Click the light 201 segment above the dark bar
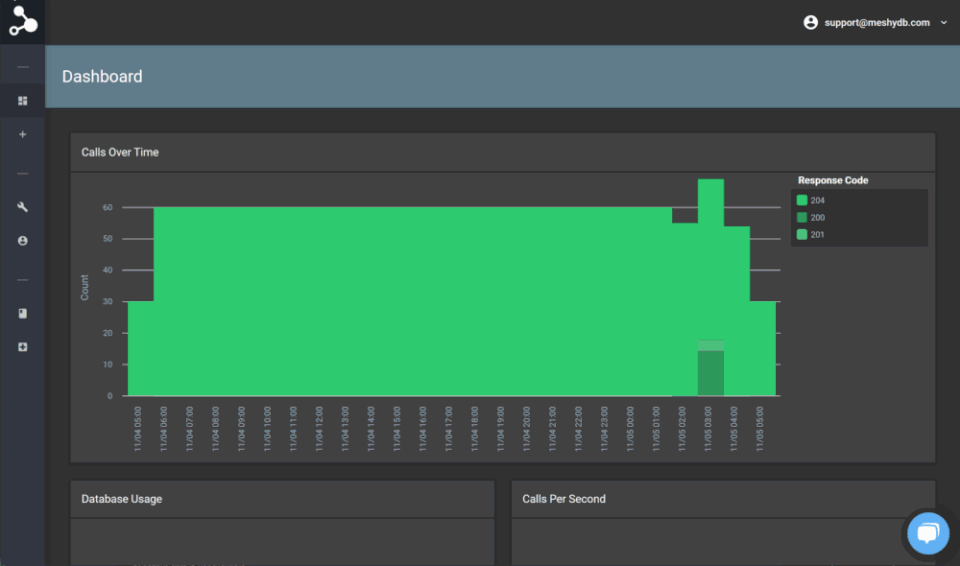 coord(711,345)
